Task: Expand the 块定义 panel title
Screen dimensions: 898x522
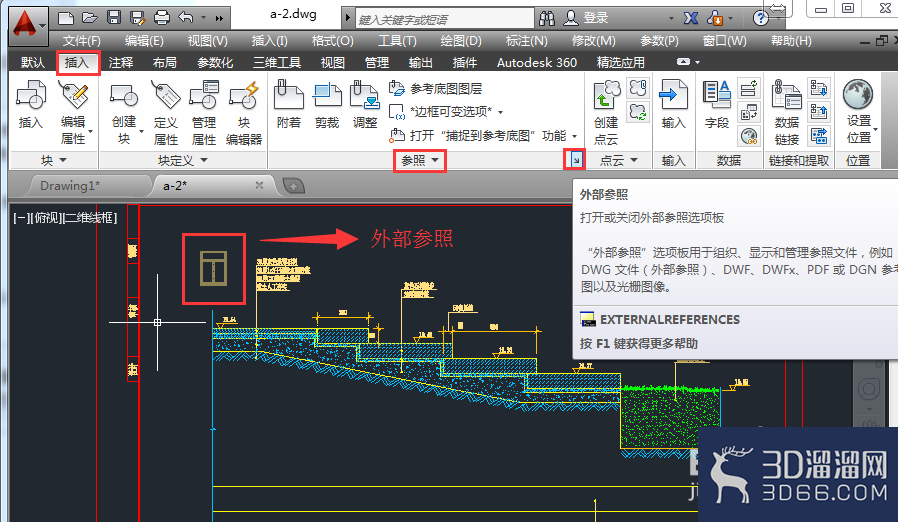Action: 183,160
